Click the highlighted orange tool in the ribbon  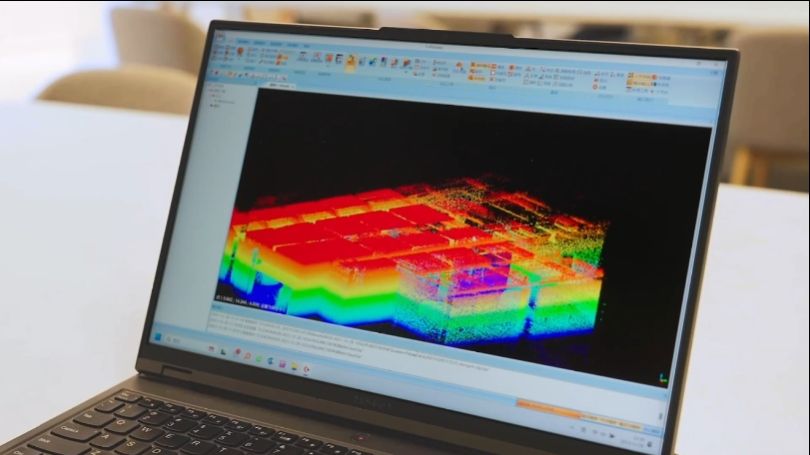[x=350, y=63]
